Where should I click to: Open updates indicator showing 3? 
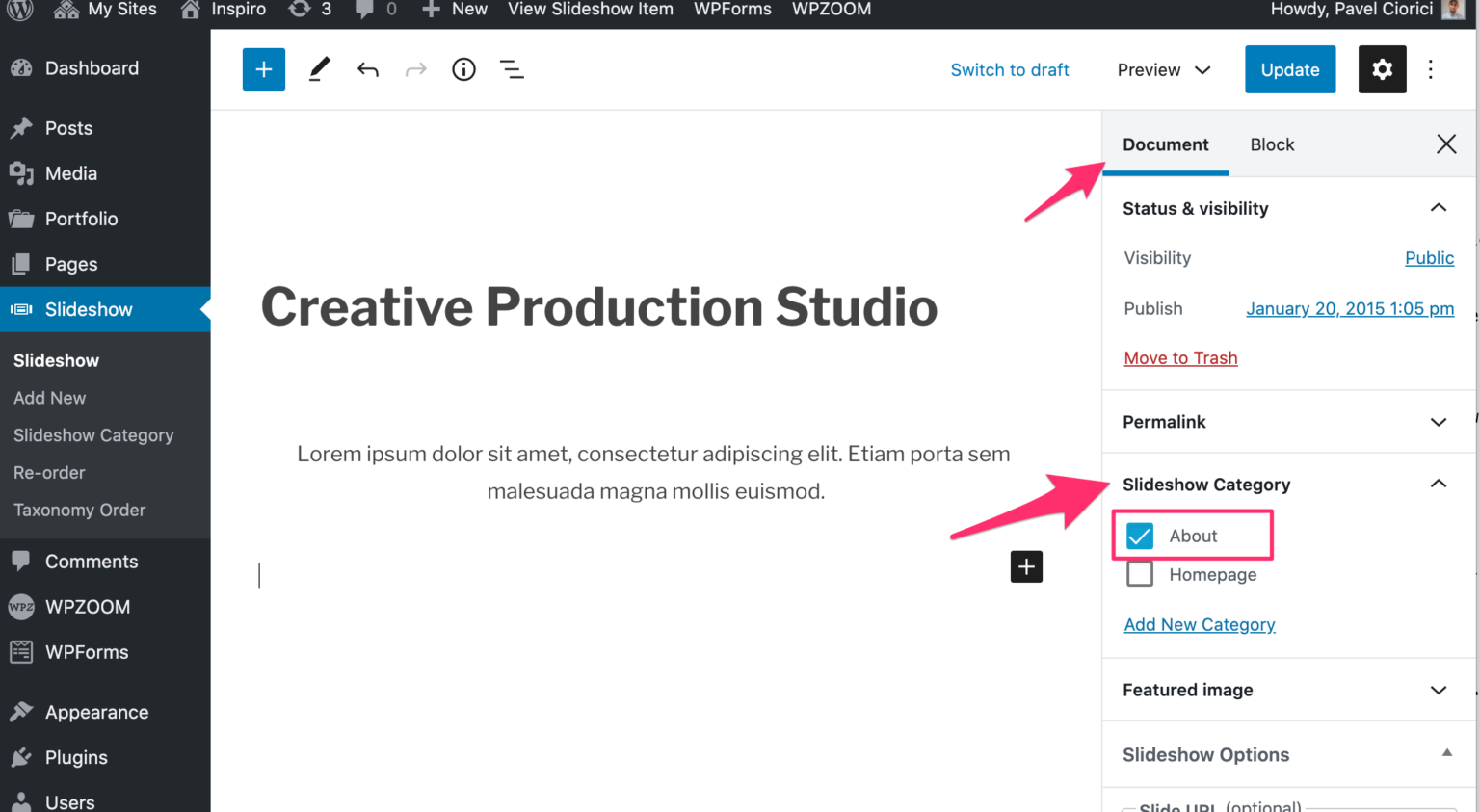310,10
